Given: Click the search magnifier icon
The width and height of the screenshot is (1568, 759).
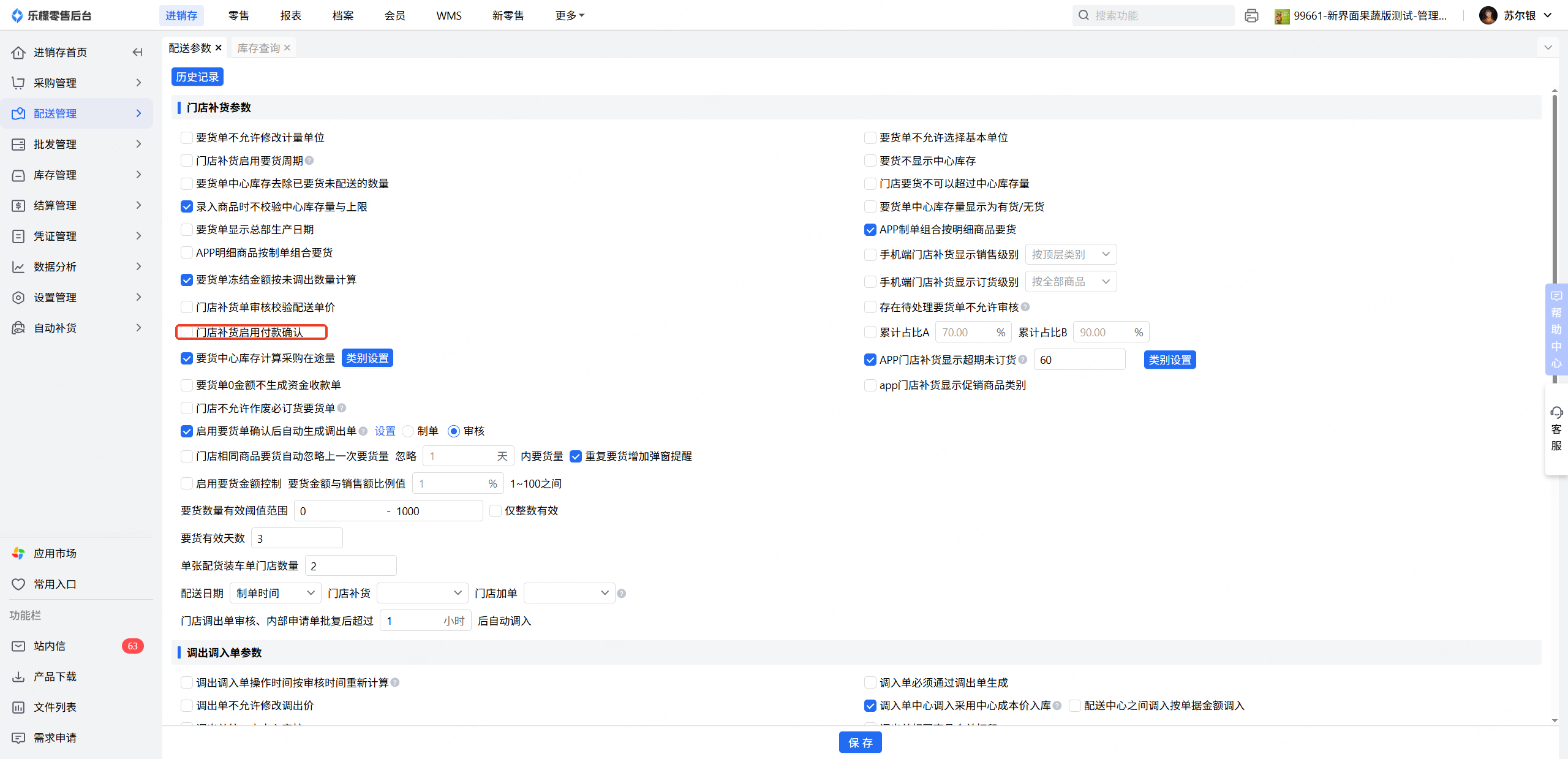Looking at the screenshot, I should pos(1084,15).
